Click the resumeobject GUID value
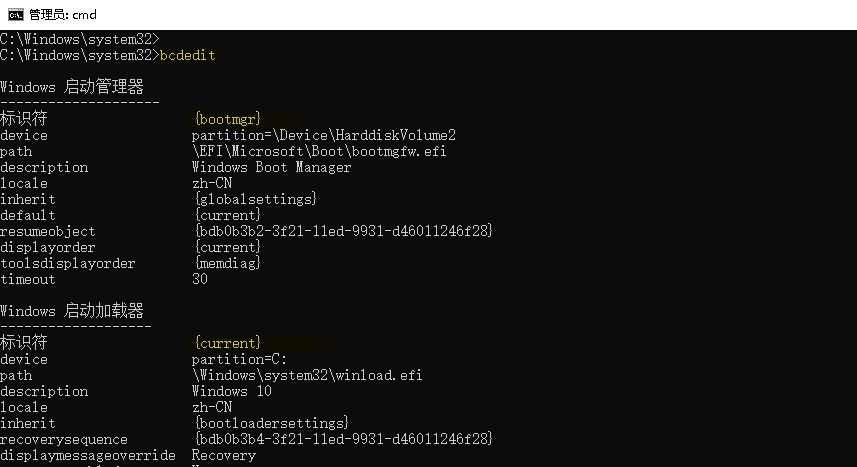The width and height of the screenshot is (857, 467). 343,231
